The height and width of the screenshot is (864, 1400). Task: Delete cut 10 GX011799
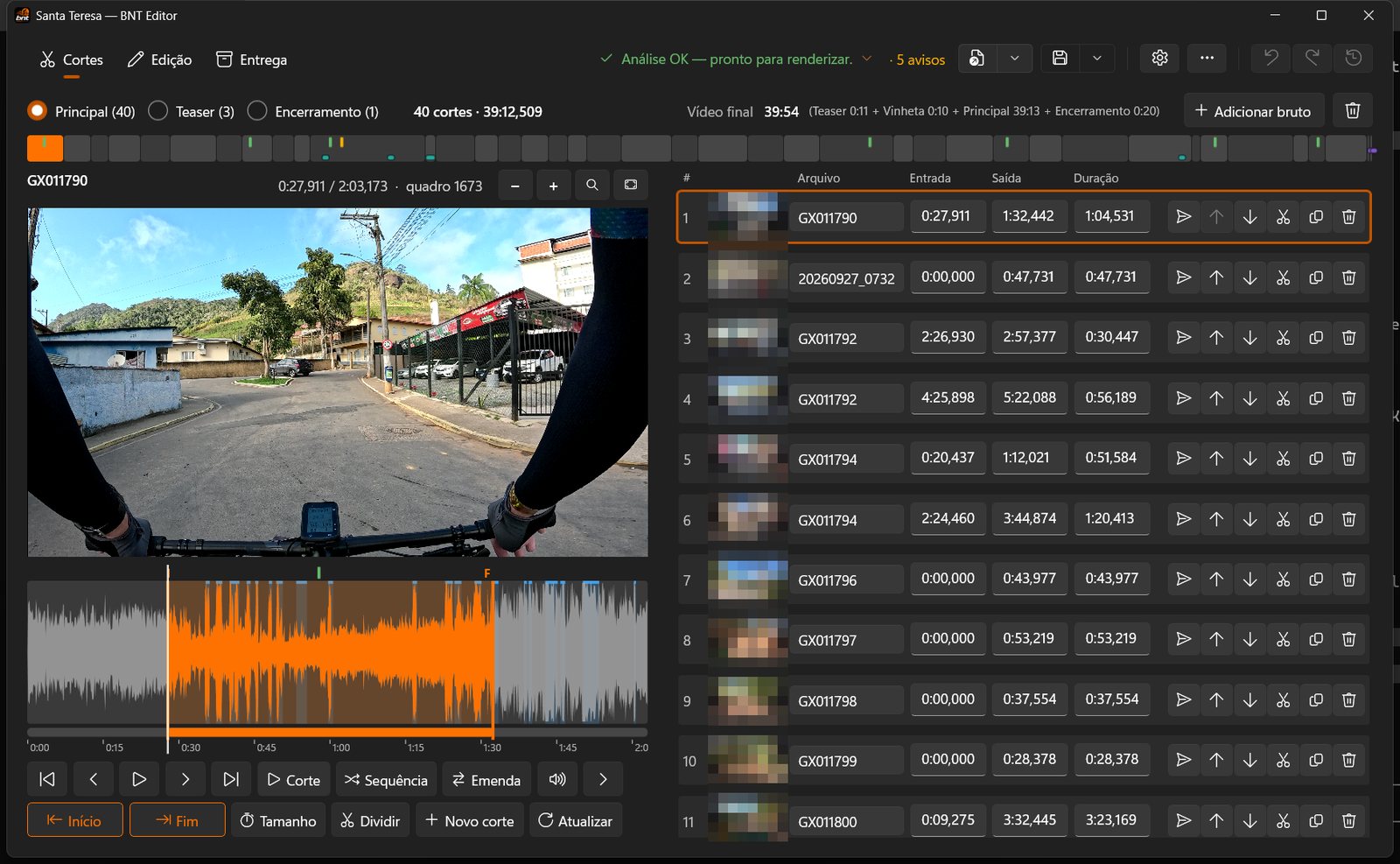tap(1348, 760)
